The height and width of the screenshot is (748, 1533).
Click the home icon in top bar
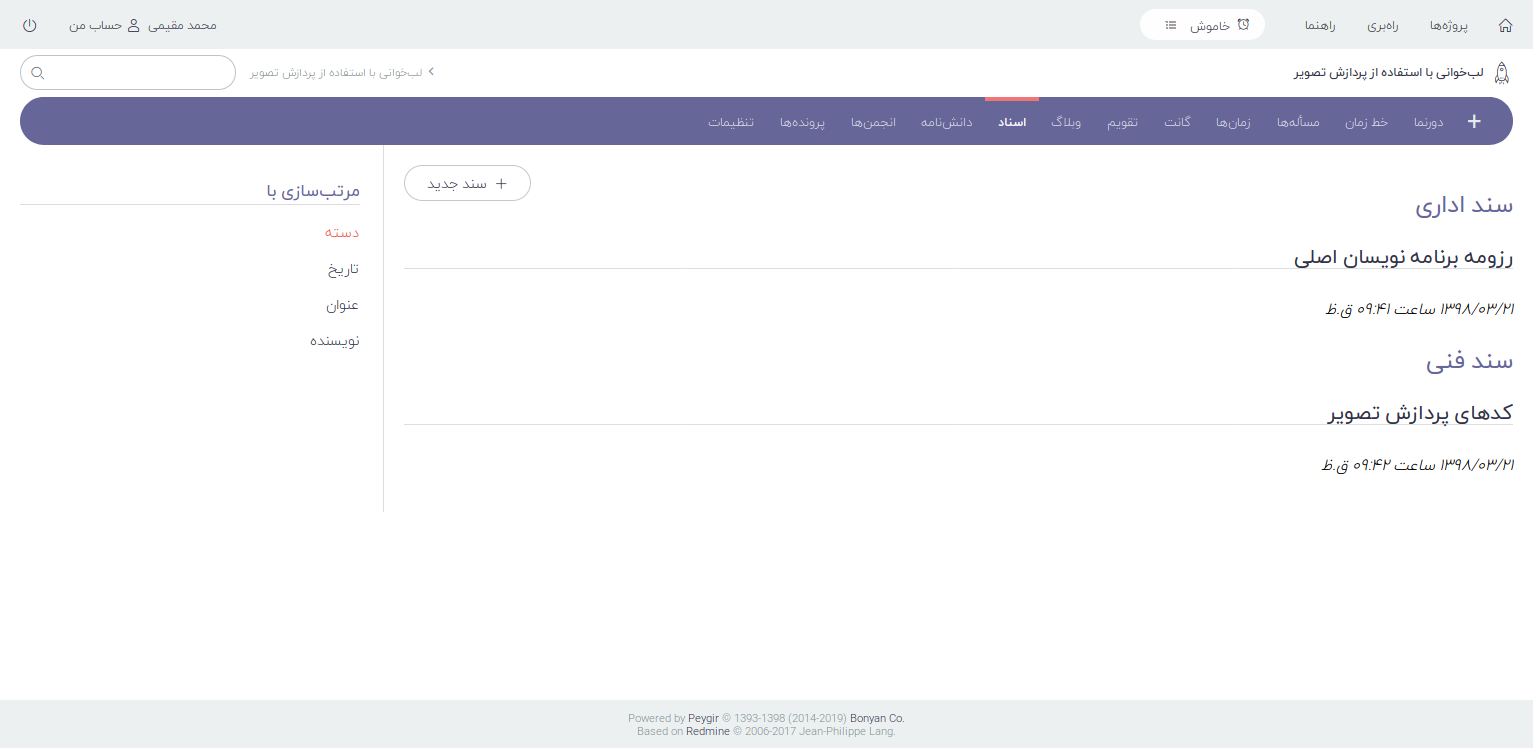coord(1505,25)
